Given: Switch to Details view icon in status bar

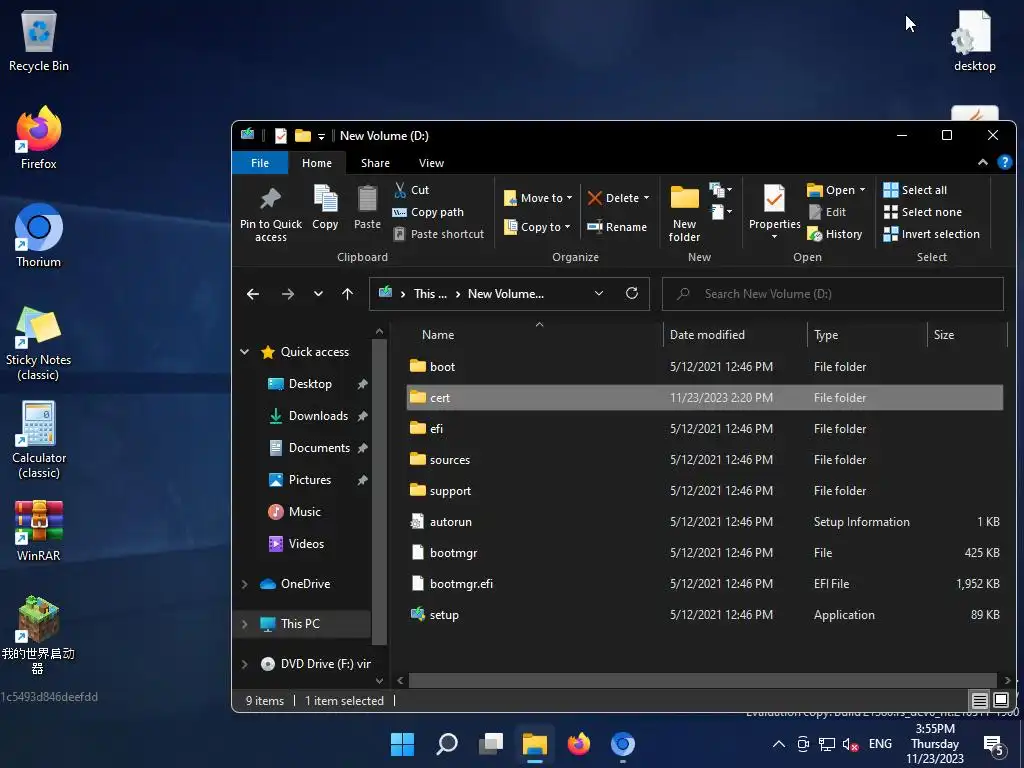Looking at the screenshot, I should (979, 701).
